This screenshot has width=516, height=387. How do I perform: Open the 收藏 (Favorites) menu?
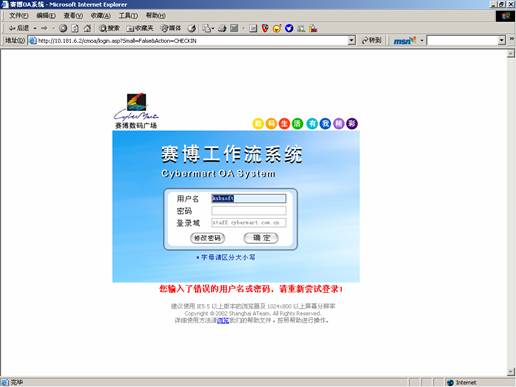(x=101, y=16)
